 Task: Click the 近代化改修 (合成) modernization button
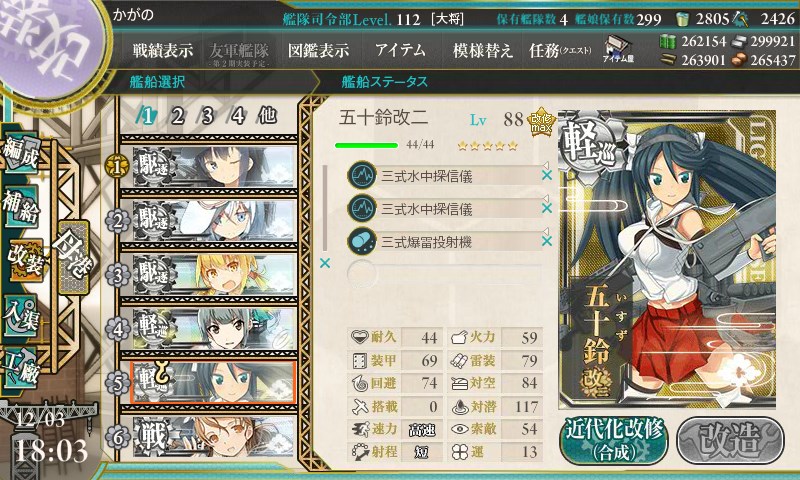(x=614, y=441)
